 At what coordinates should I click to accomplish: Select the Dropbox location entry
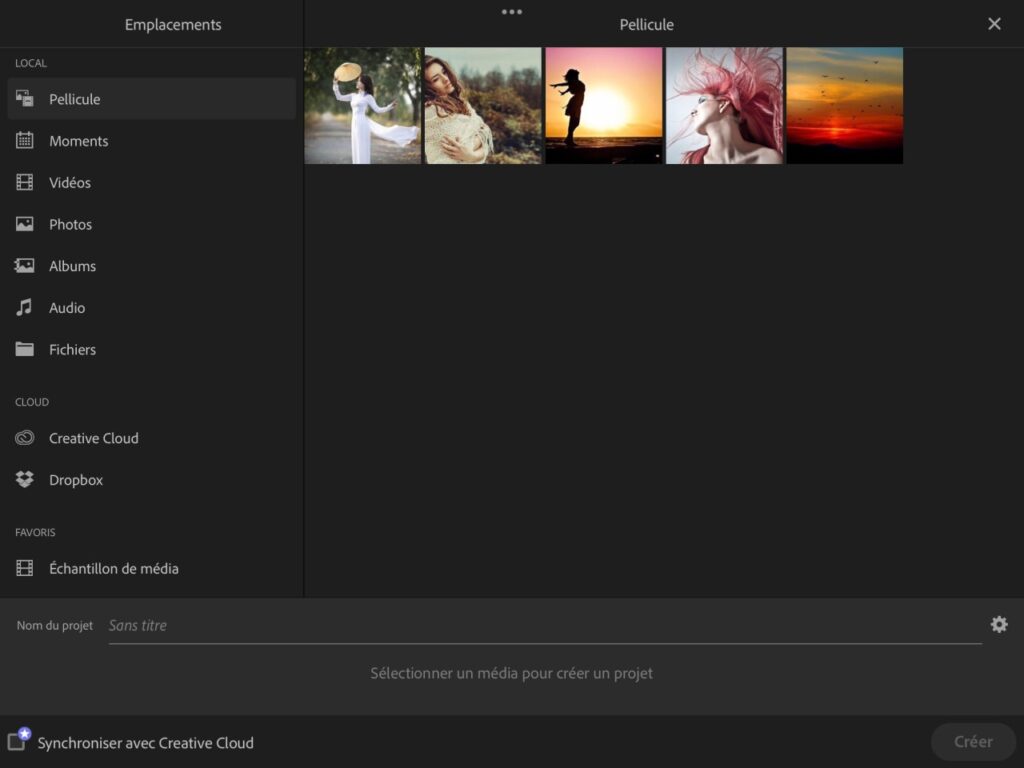152,479
